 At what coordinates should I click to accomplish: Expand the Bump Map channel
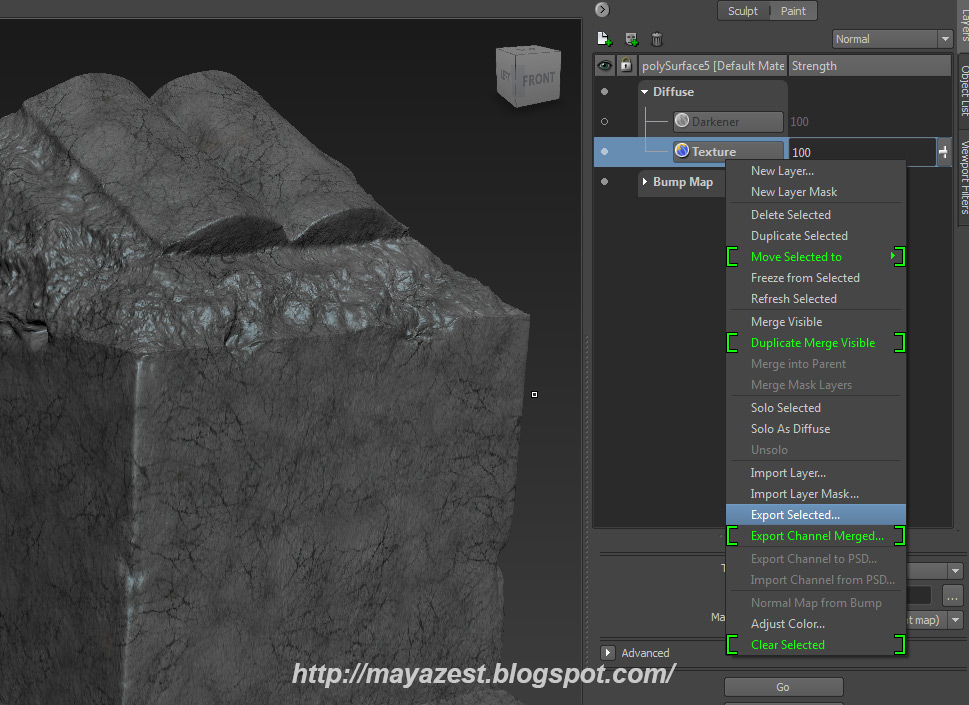coord(644,182)
